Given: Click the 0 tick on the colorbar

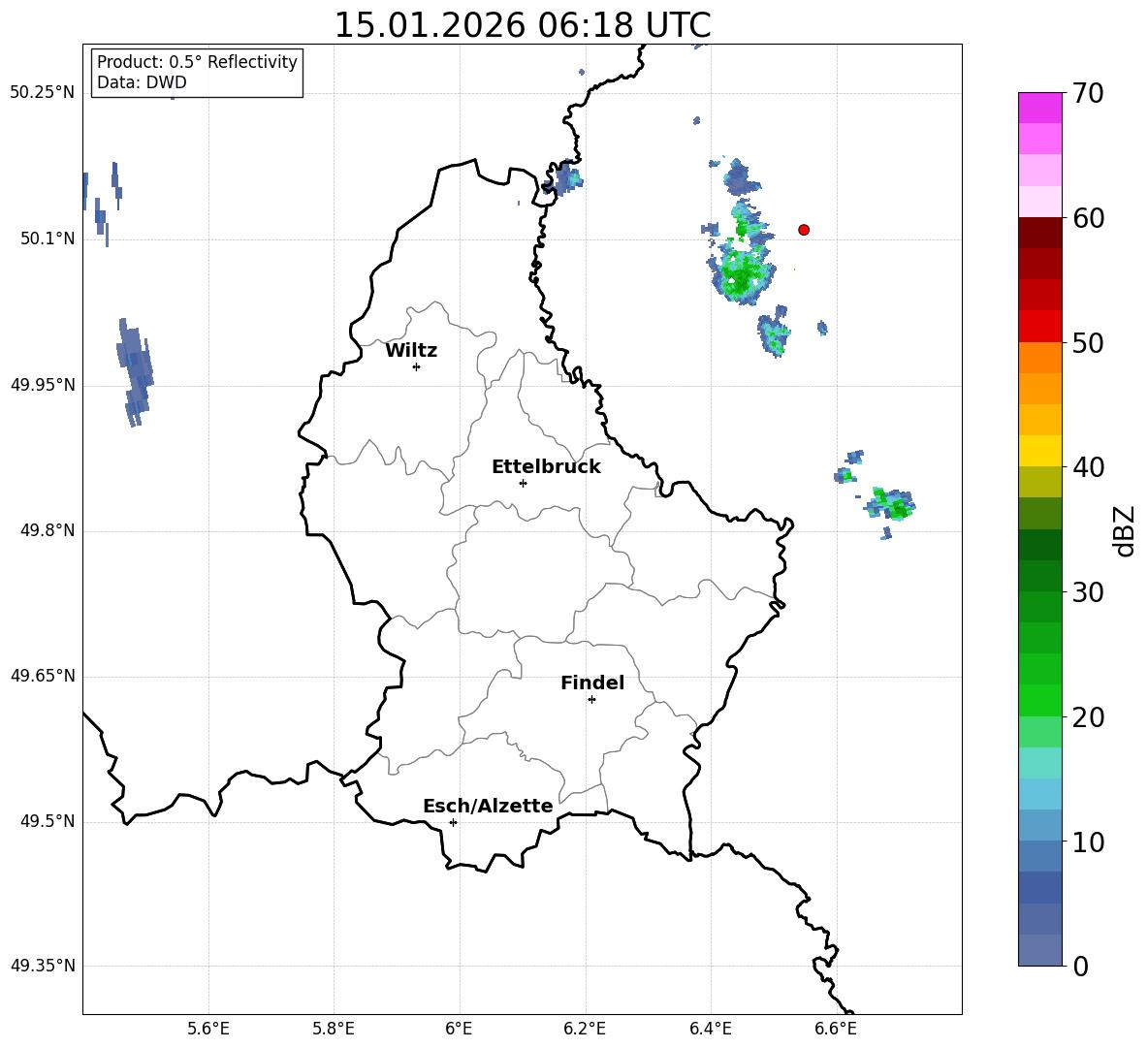Looking at the screenshot, I should [x=1081, y=967].
